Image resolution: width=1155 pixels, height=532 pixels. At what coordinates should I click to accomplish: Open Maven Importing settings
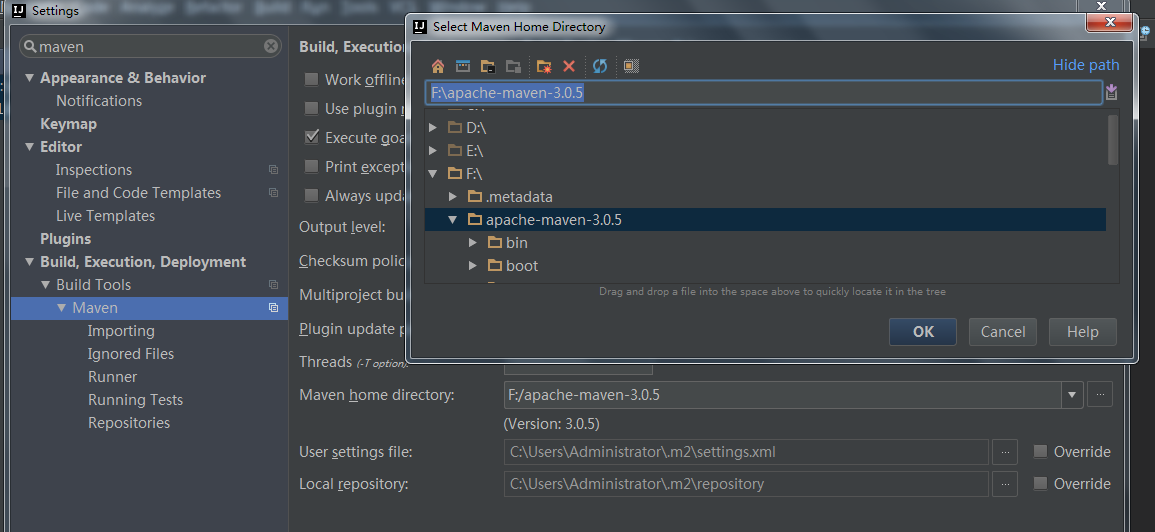121,331
